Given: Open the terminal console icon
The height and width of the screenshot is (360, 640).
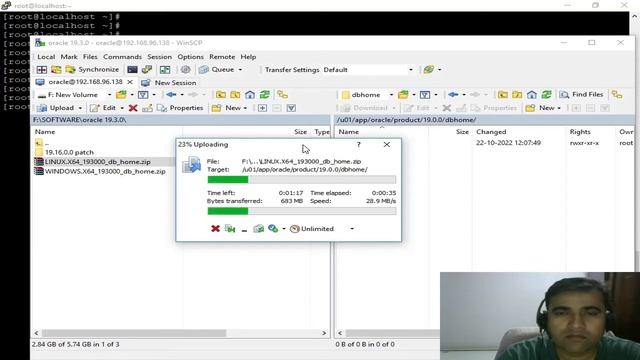Looking at the screenshot, I should pyautogui.click(x=132, y=70).
